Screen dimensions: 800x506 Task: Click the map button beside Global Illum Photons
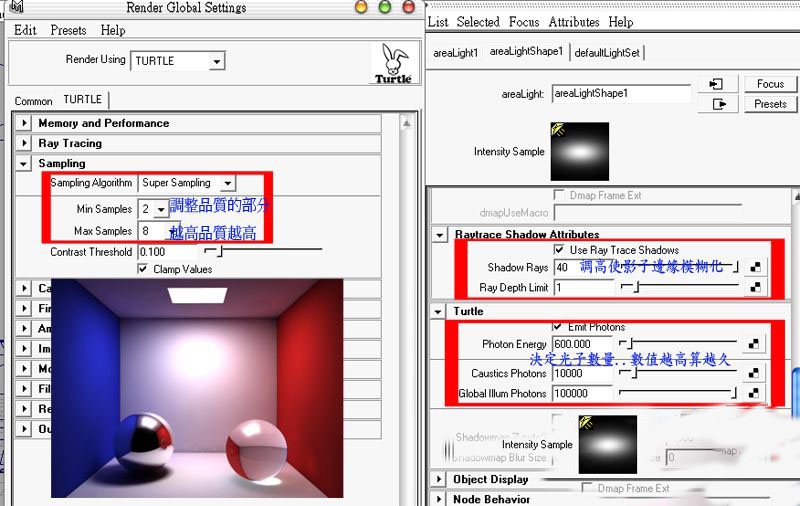coord(754,393)
